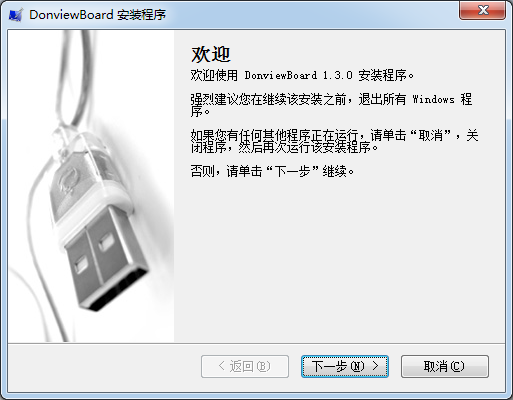Click the line 否则，请单击“下一步”继续

(x=272, y=171)
